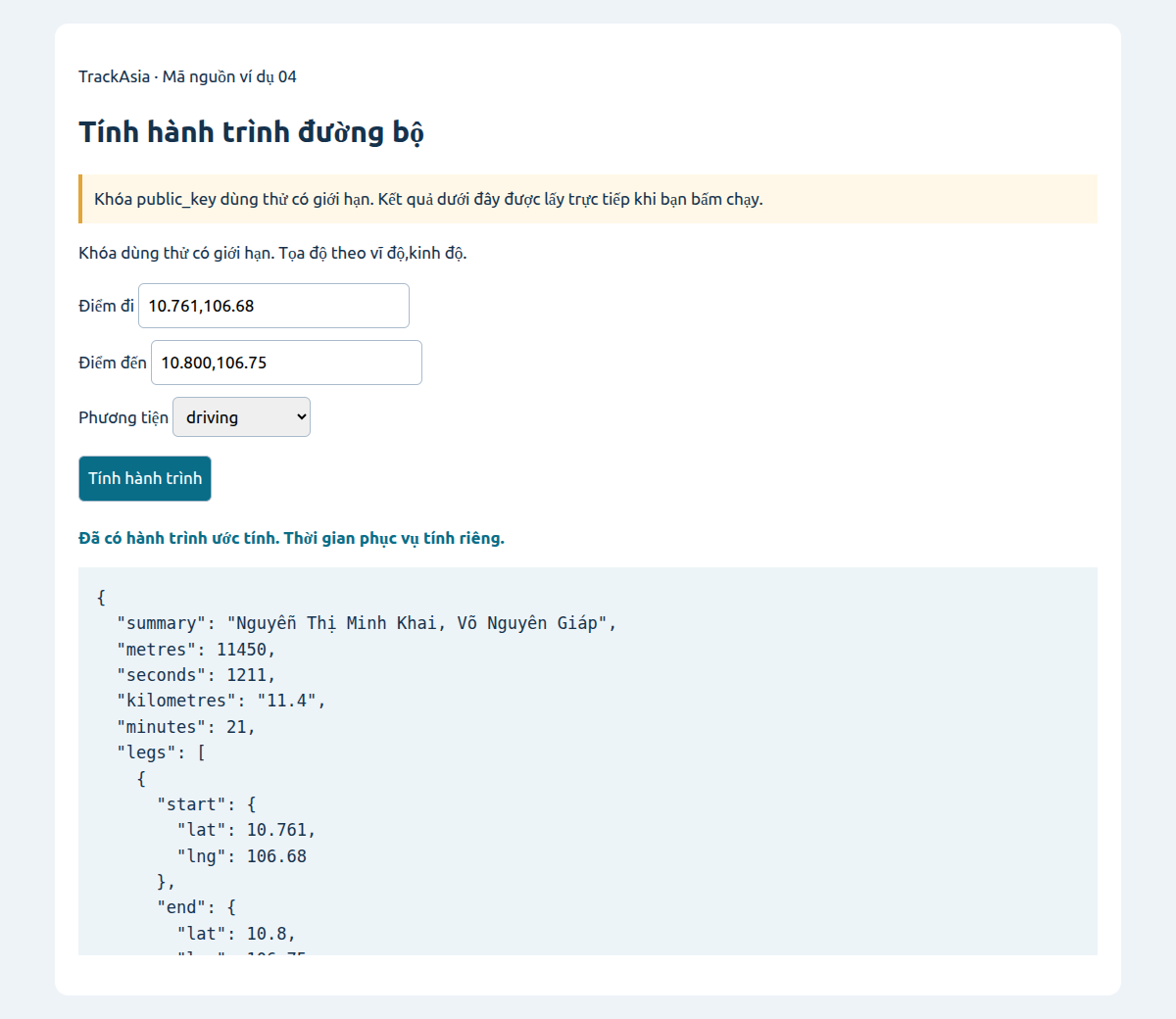Click the "lat": 10.8 line
1176x1019 pixels.
tap(236, 934)
